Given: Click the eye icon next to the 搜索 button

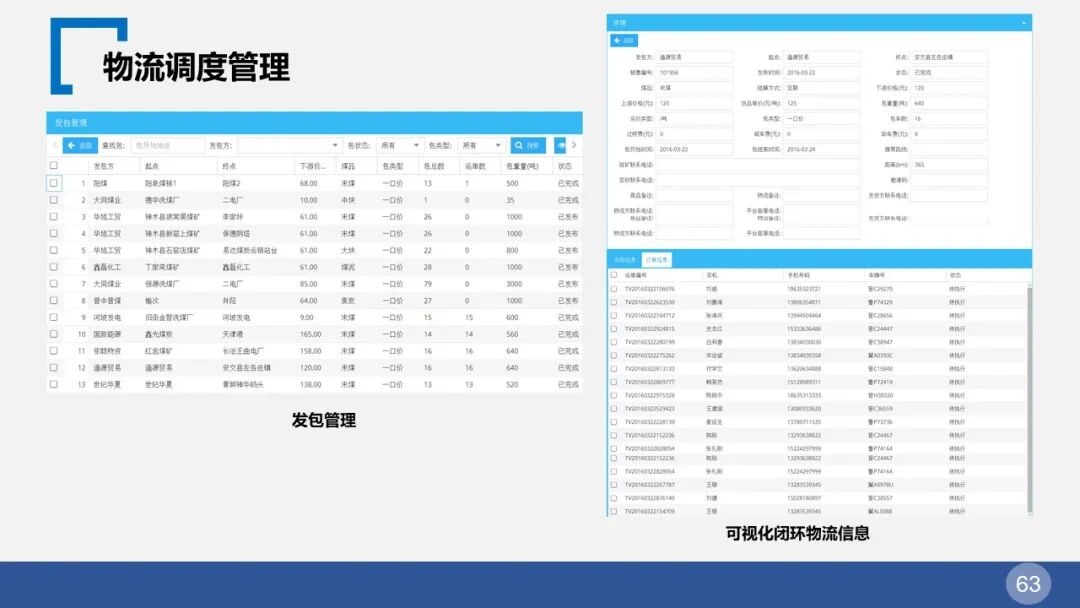Looking at the screenshot, I should pyautogui.click(x=560, y=145).
